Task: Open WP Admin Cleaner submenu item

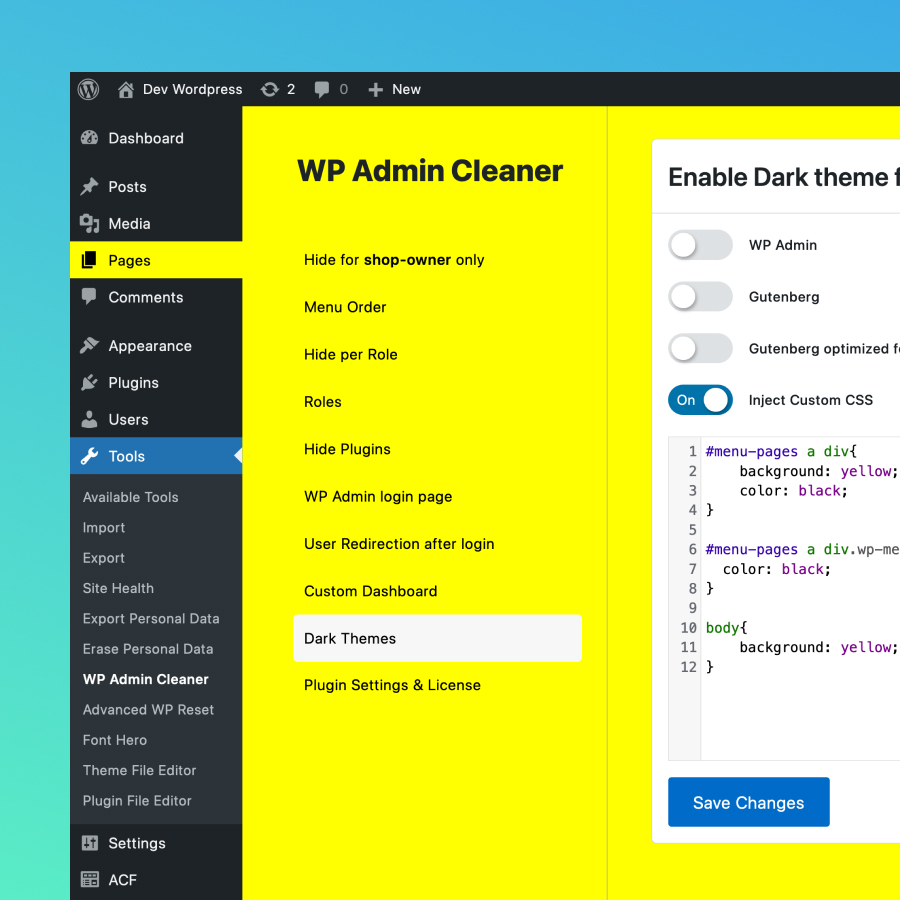Action: pos(145,679)
